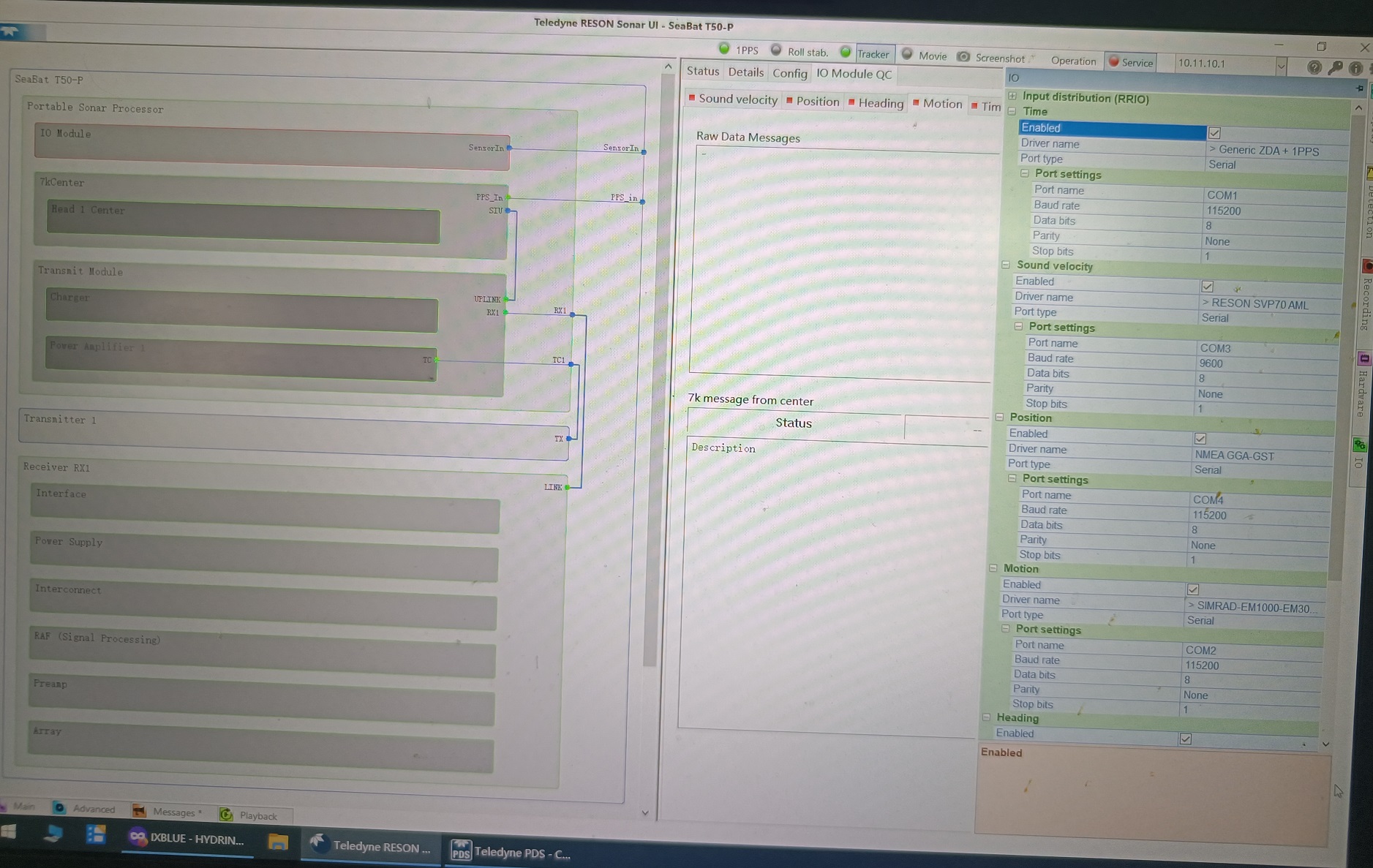Image resolution: width=1373 pixels, height=868 pixels.
Task: Select the Motion sensor tab
Action: point(938,104)
